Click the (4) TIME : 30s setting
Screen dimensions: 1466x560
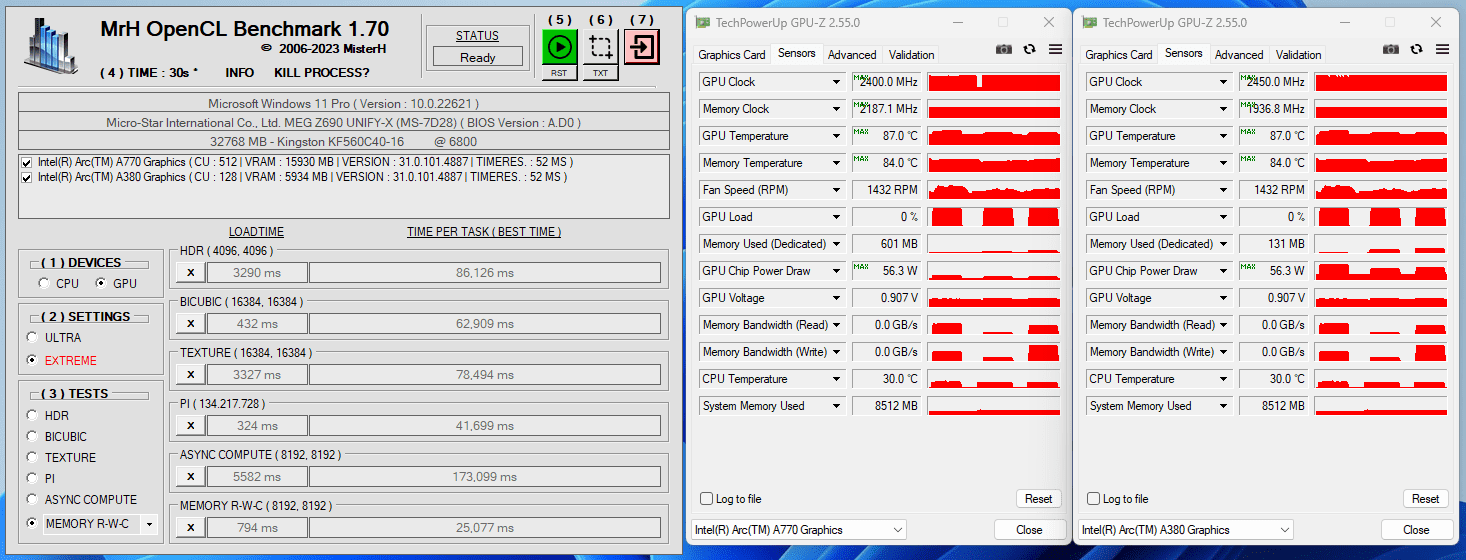149,73
